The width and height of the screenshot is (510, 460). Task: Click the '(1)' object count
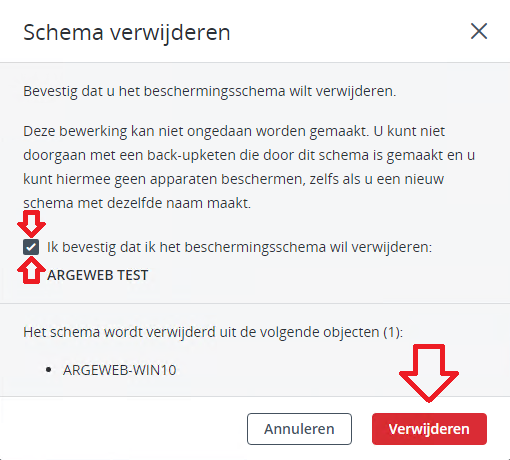point(393,332)
